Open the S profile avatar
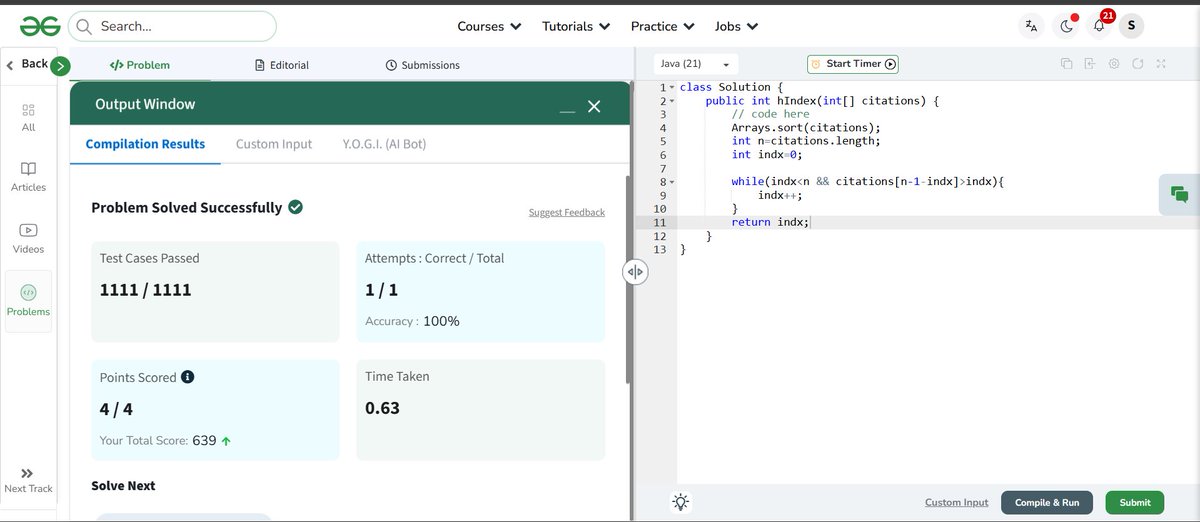The width and height of the screenshot is (1200, 522). [x=1131, y=26]
